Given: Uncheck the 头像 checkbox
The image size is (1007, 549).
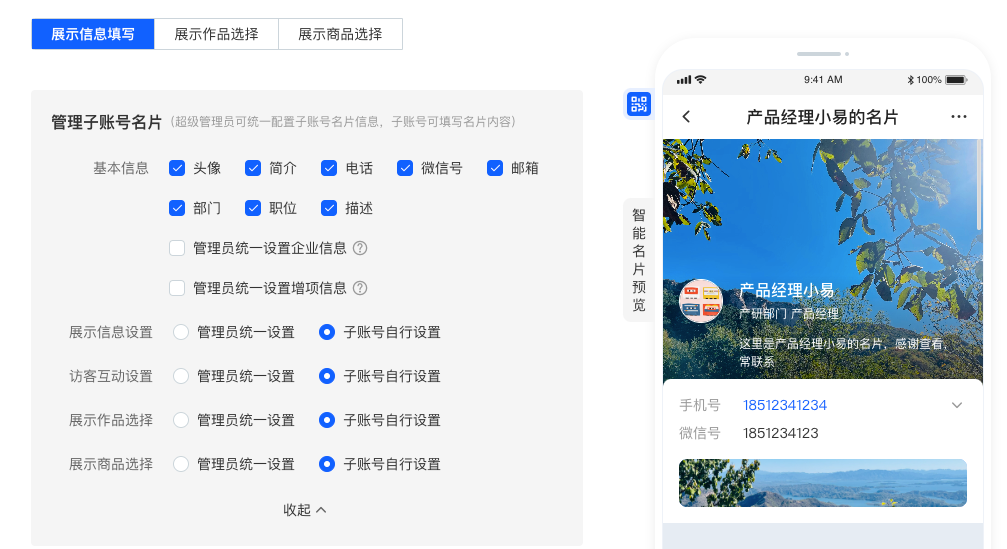Looking at the screenshot, I should 177,168.
